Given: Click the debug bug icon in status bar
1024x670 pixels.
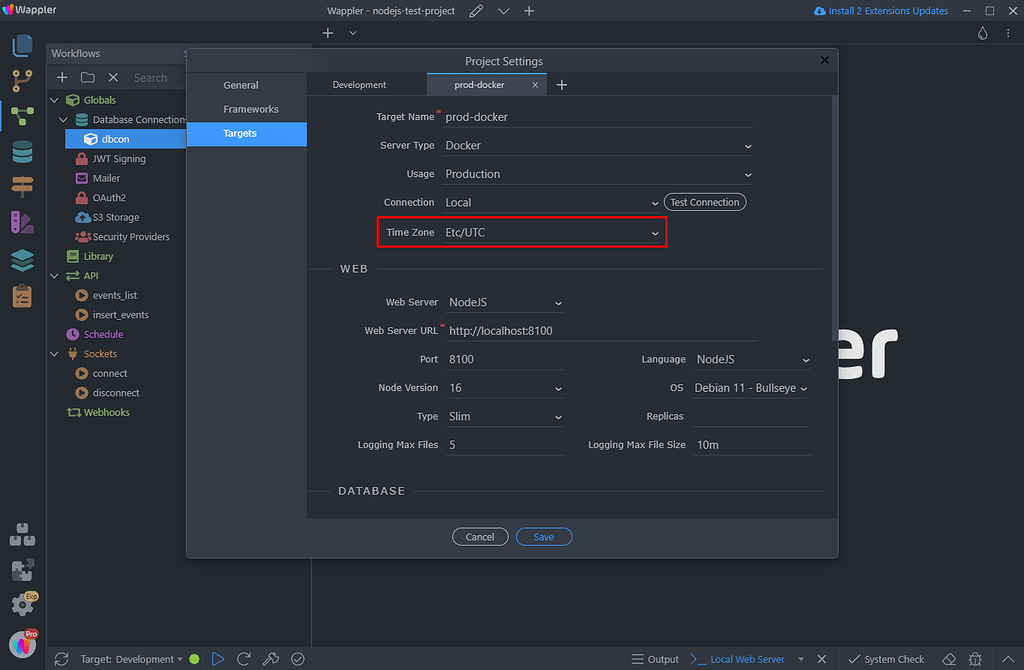Looking at the screenshot, I should 975,659.
